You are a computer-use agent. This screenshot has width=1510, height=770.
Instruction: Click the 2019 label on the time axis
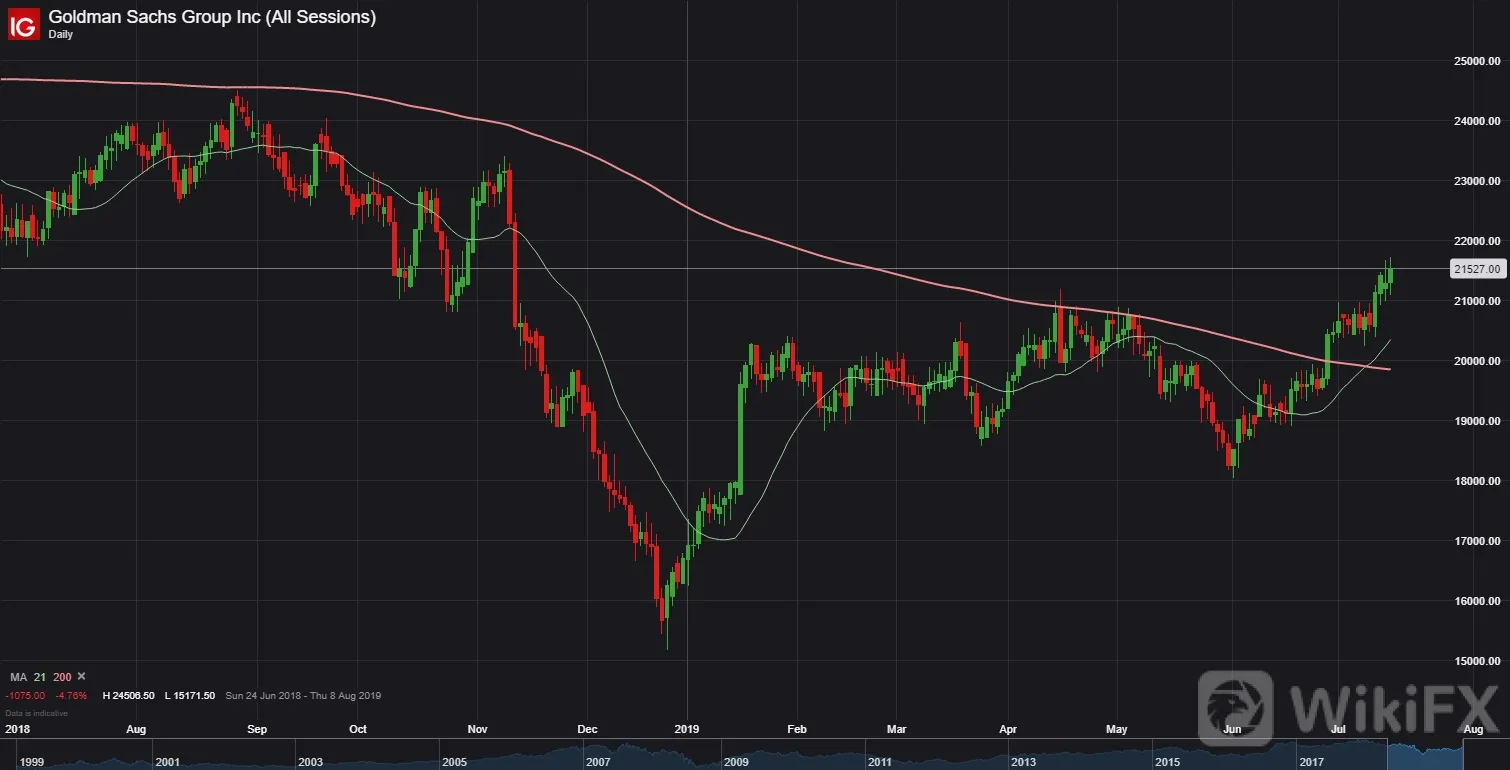click(686, 729)
